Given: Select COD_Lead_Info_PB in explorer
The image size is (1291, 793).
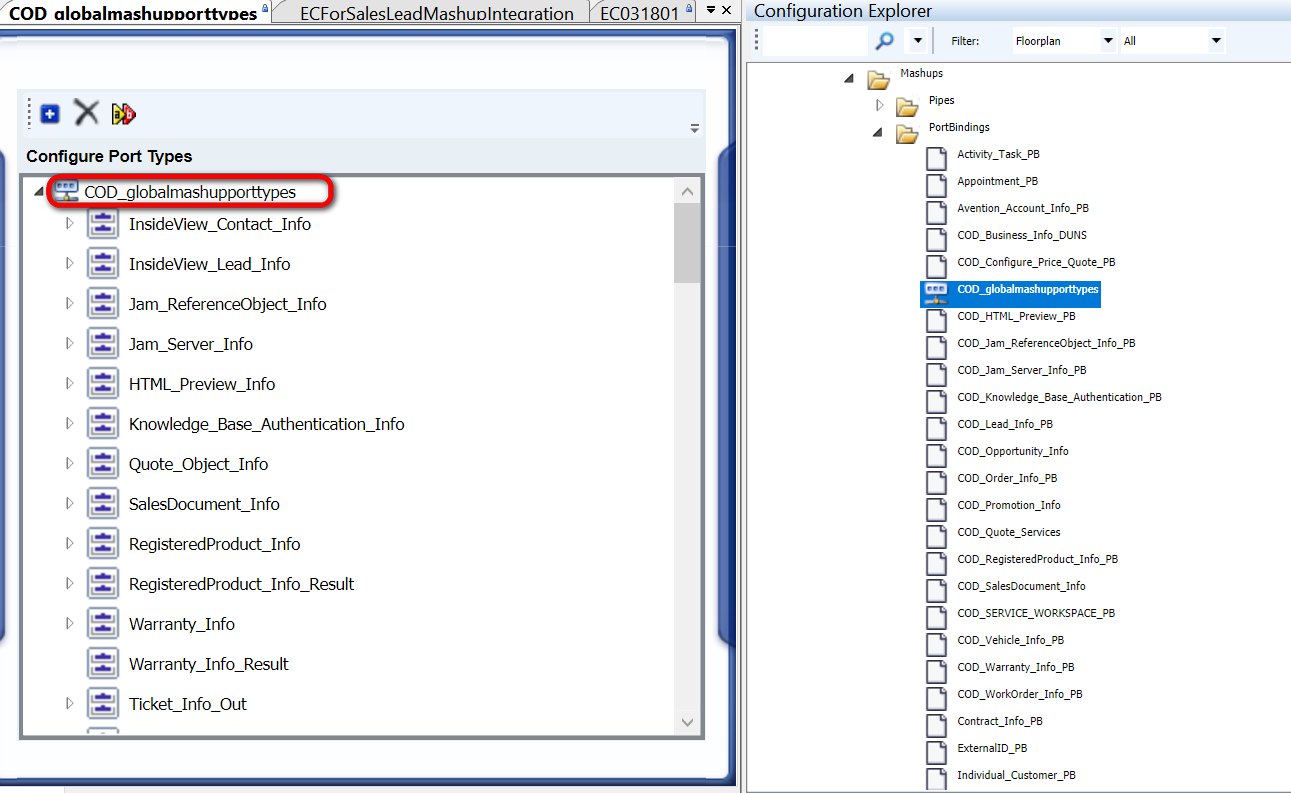Looking at the screenshot, I should pos(1005,424).
